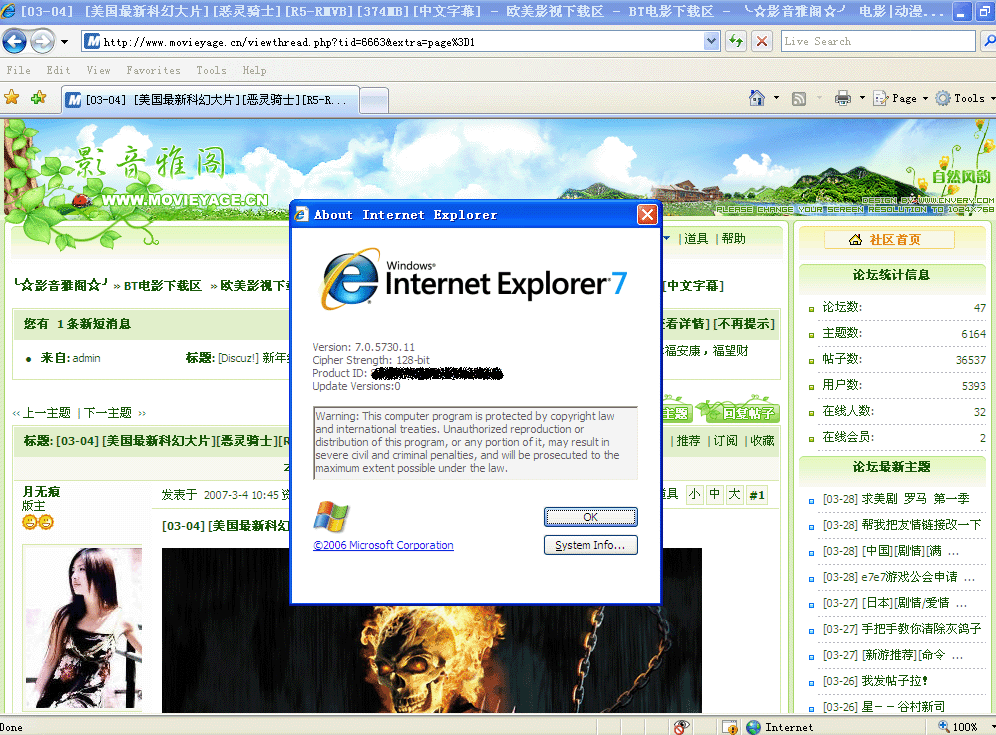Select the [03-04] movie thread tab
This screenshot has width=996, height=735.
coord(210,100)
